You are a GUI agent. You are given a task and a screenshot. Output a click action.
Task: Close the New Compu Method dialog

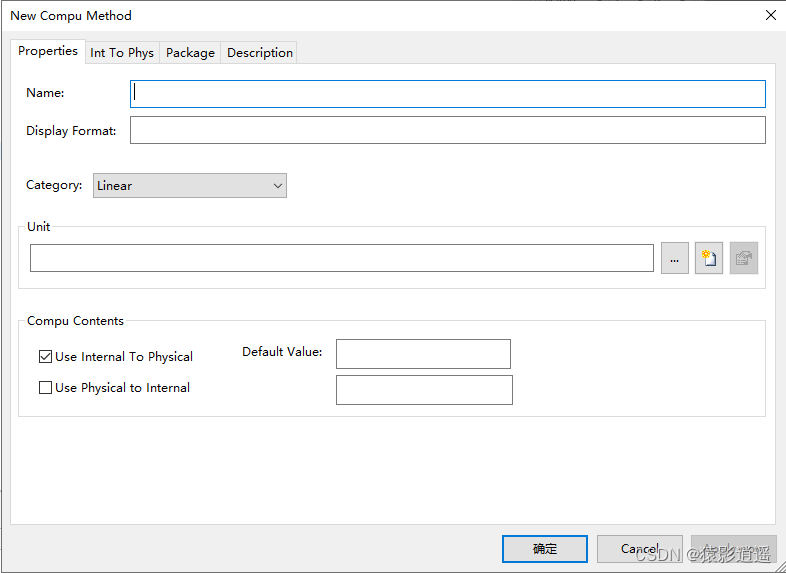click(771, 16)
